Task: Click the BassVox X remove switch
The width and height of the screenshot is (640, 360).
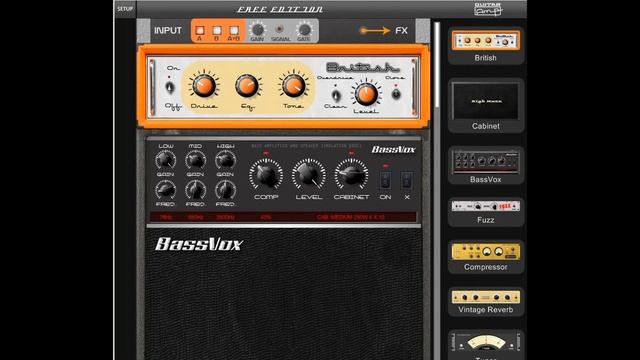Action: [407, 180]
